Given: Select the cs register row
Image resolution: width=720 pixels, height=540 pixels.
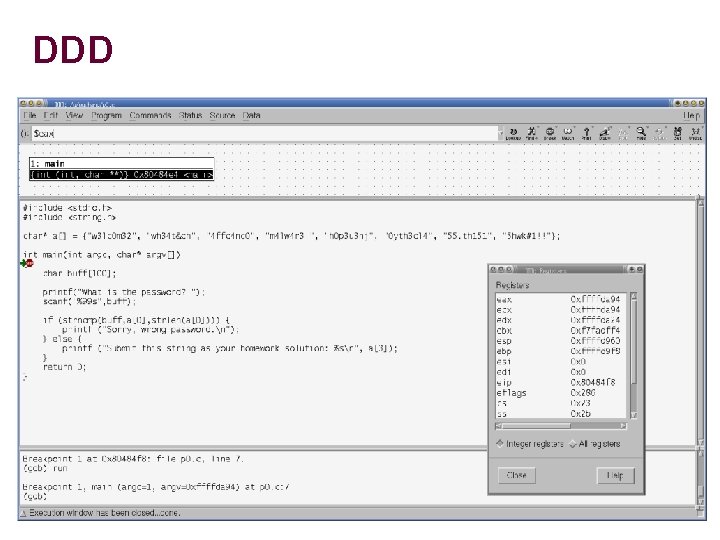Looking at the screenshot, I should [x=562, y=403].
